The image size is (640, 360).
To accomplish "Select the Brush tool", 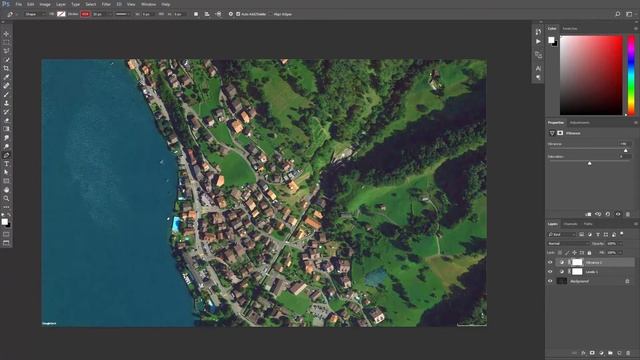I will pos(6,94).
